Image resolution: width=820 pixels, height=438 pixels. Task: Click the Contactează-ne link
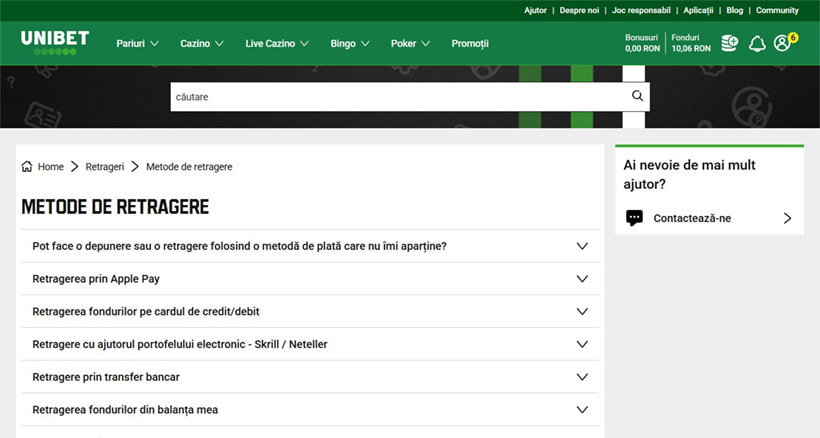[x=692, y=218]
